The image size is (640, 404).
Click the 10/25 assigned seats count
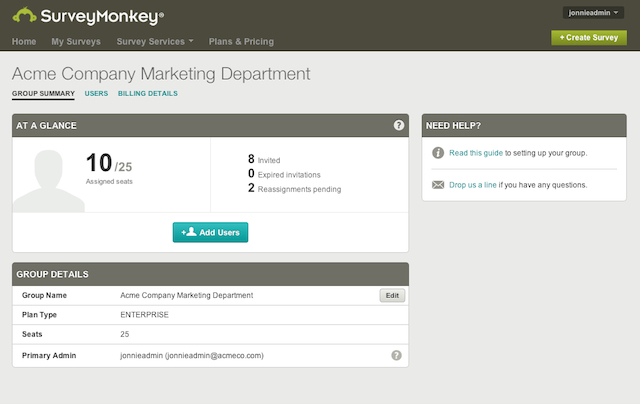(x=109, y=165)
